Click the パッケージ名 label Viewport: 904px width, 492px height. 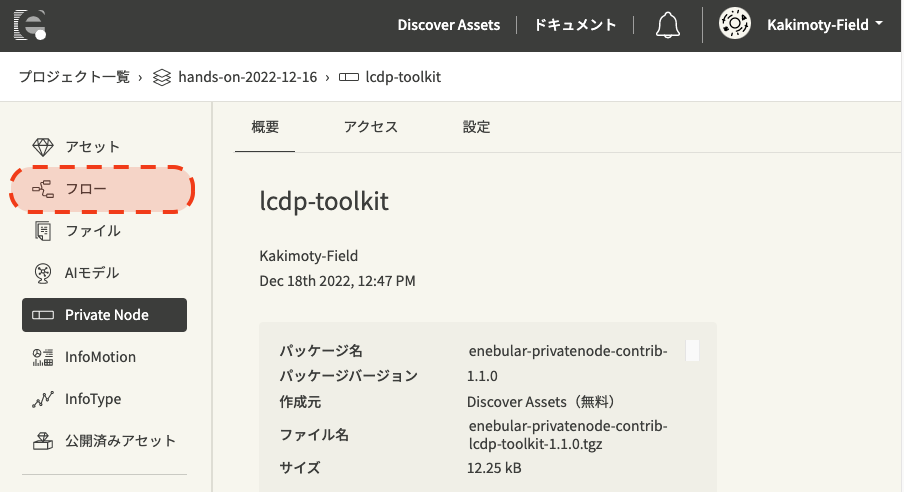point(321,350)
